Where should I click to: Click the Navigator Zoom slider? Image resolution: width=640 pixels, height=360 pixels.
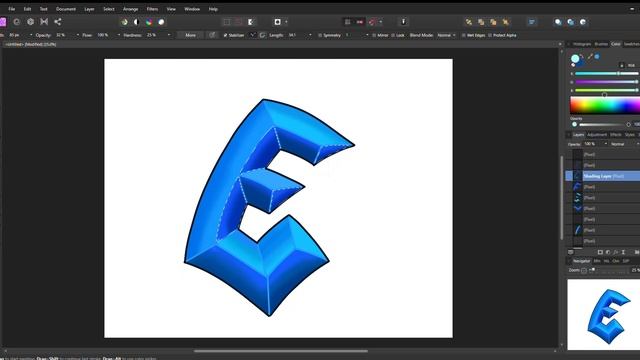pos(610,270)
